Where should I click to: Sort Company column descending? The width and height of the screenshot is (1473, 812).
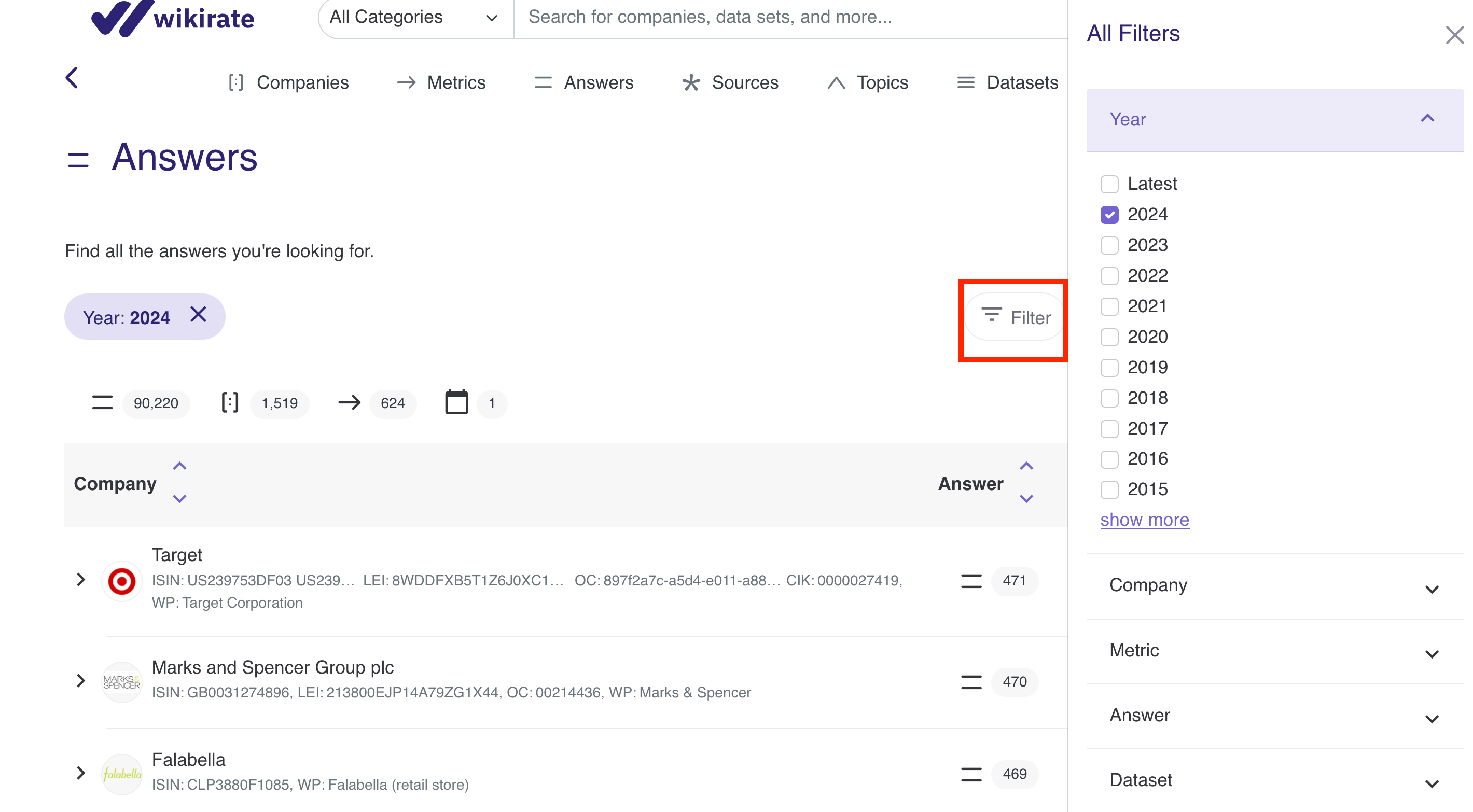(x=179, y=499)
